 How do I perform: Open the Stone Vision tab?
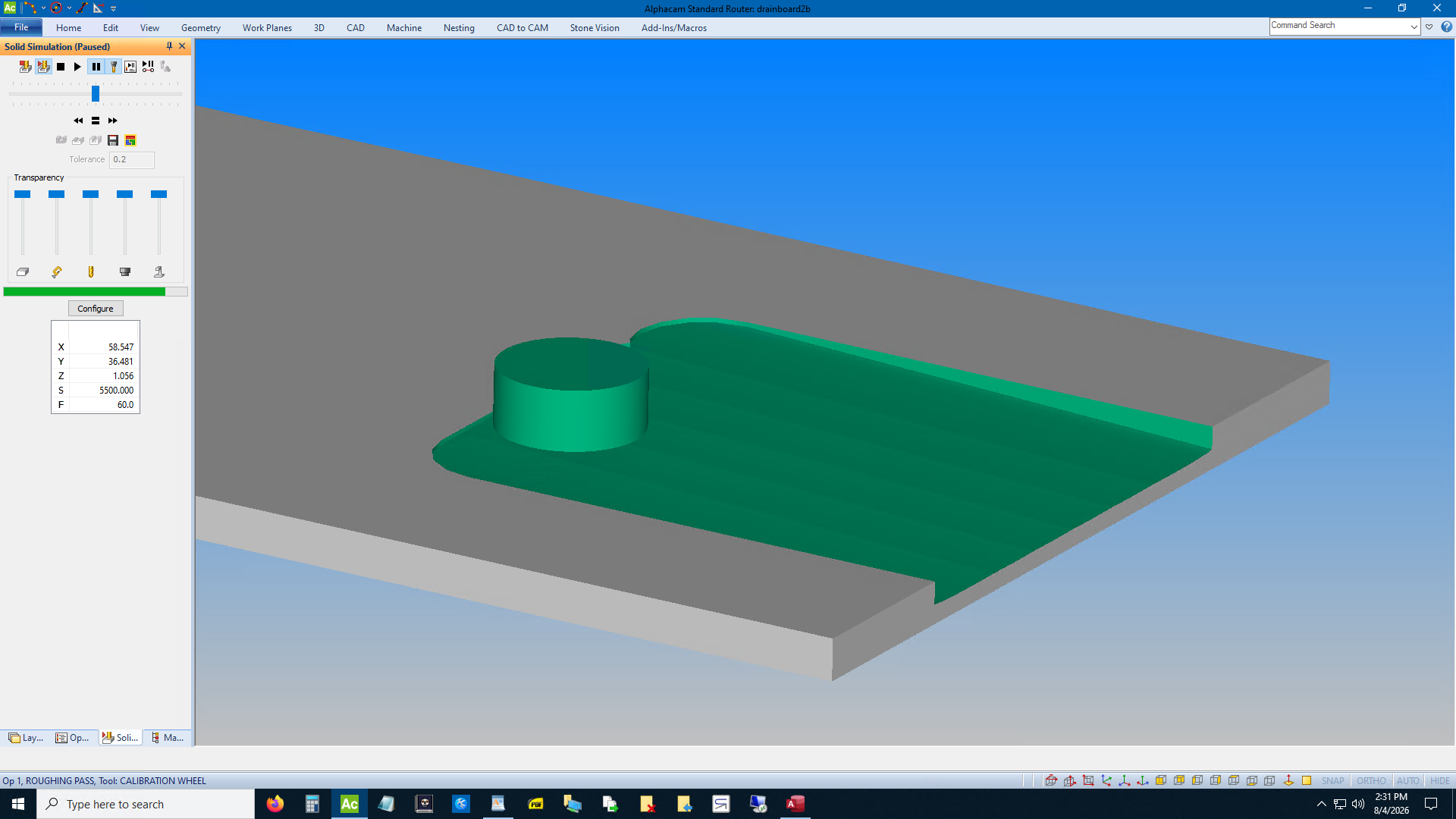595,28
